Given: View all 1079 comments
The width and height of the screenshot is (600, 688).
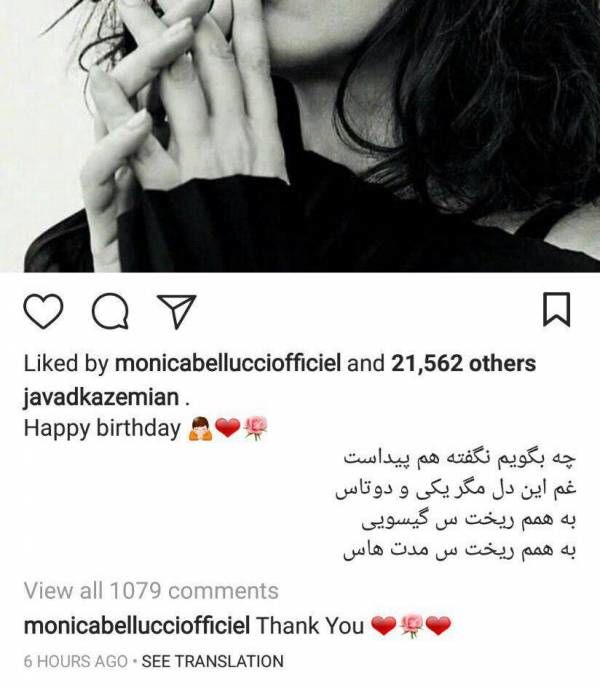Looking at the screenshot, I should (x=151, y=591).
